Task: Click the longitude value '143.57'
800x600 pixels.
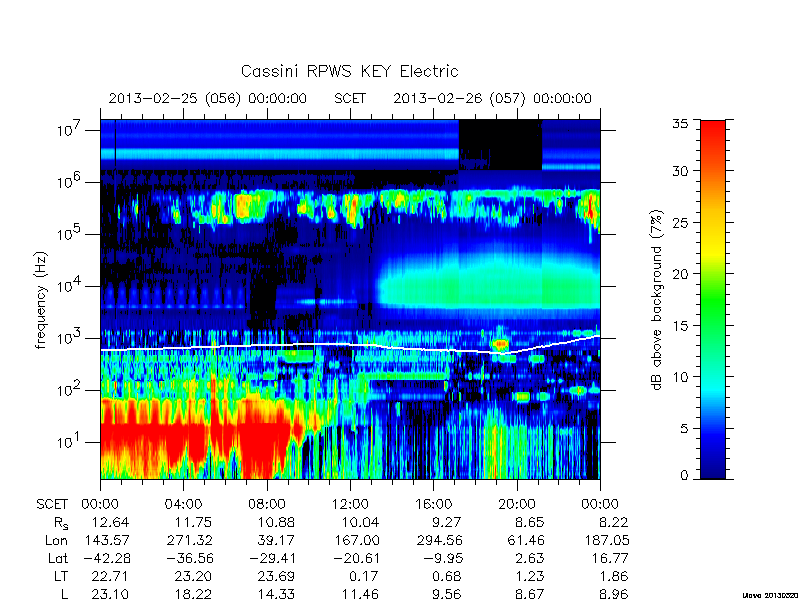Action: (106, 540)
